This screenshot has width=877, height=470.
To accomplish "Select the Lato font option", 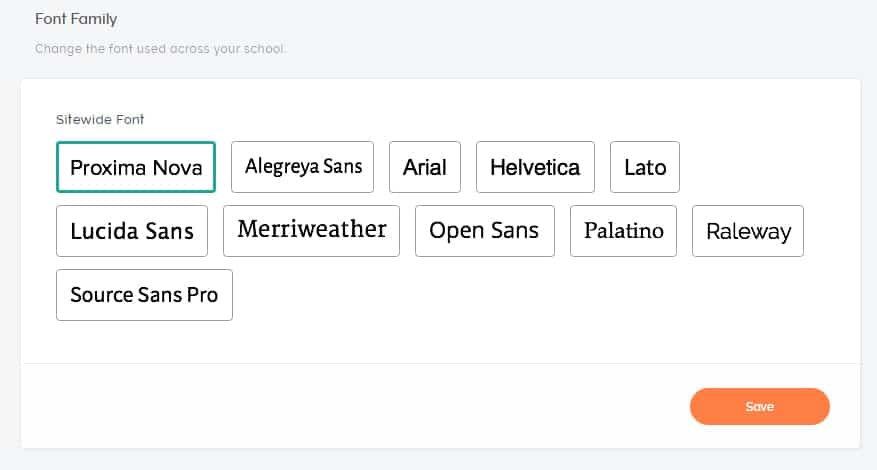I will [x=644, y=167].
